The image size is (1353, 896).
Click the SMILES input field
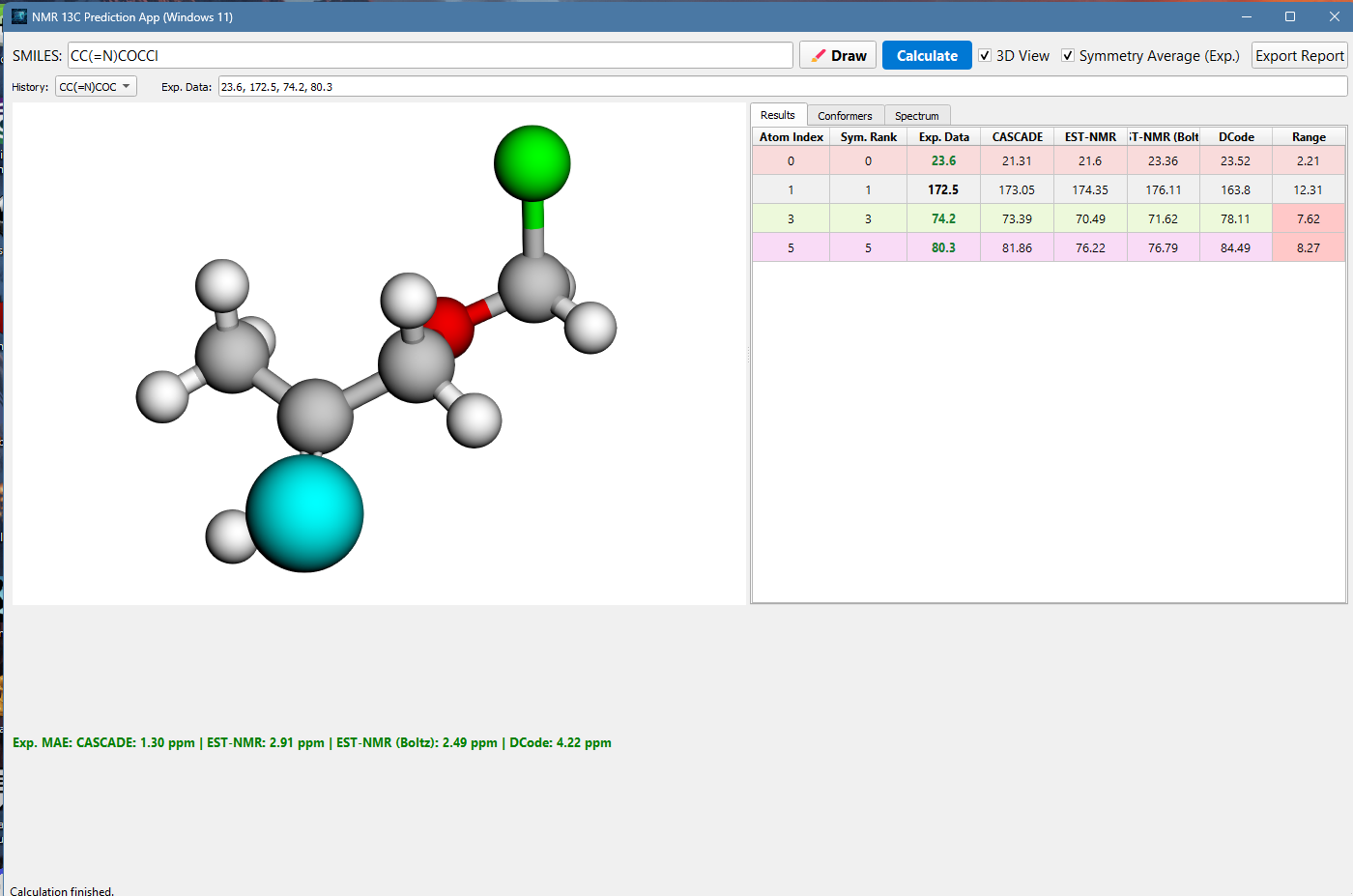point(430,55)
